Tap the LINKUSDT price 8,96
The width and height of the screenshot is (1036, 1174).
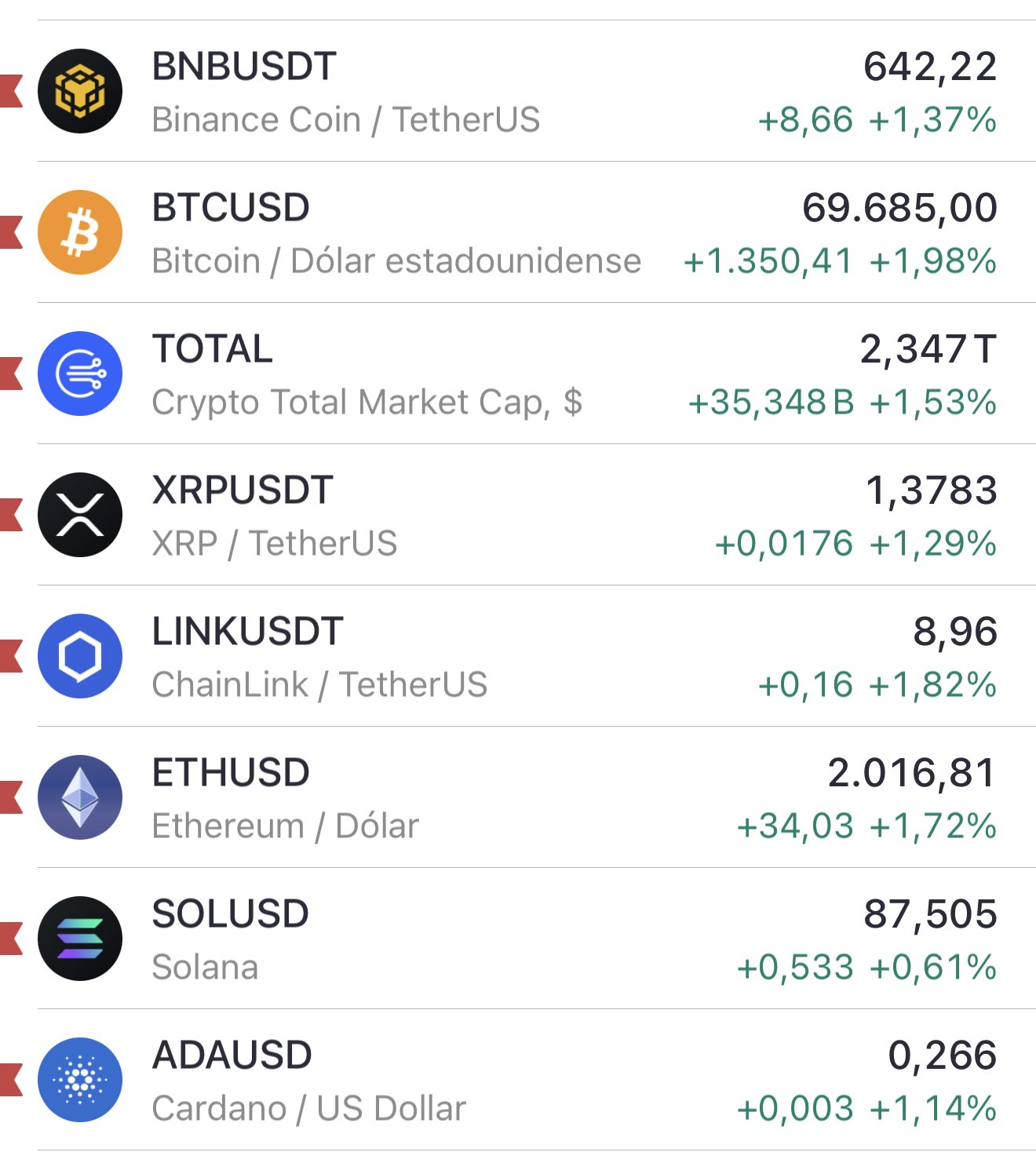tap(954, 632)
